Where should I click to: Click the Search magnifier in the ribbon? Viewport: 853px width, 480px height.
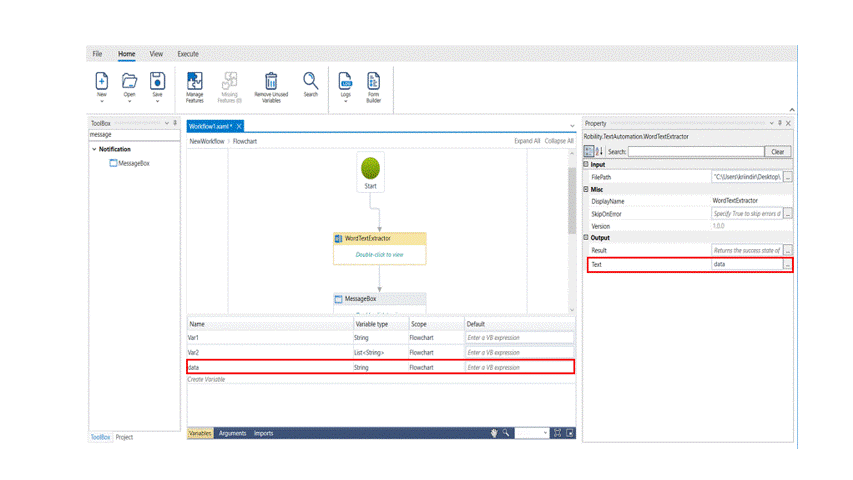pos(310,80)
